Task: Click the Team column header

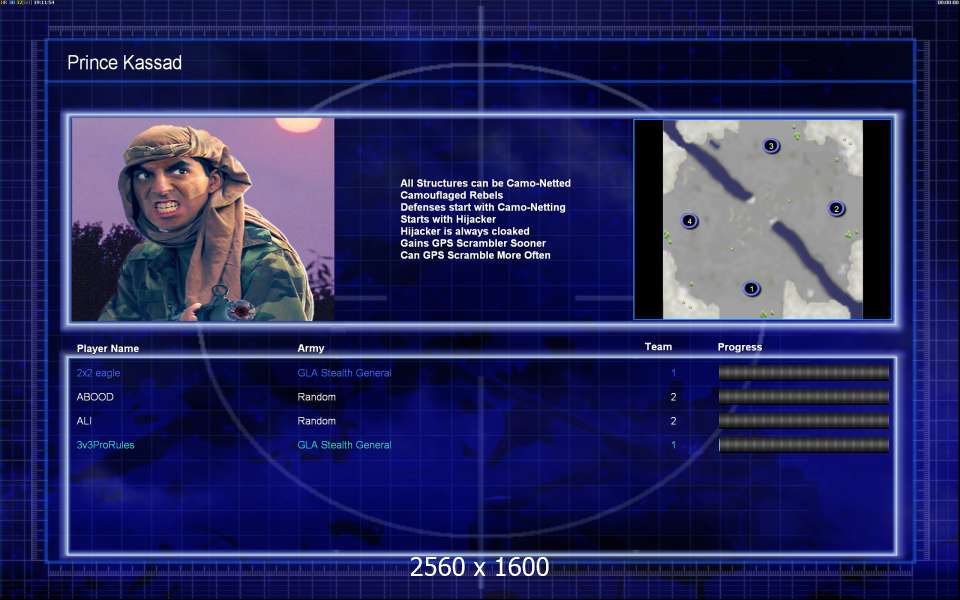Action: pos(658,347)
